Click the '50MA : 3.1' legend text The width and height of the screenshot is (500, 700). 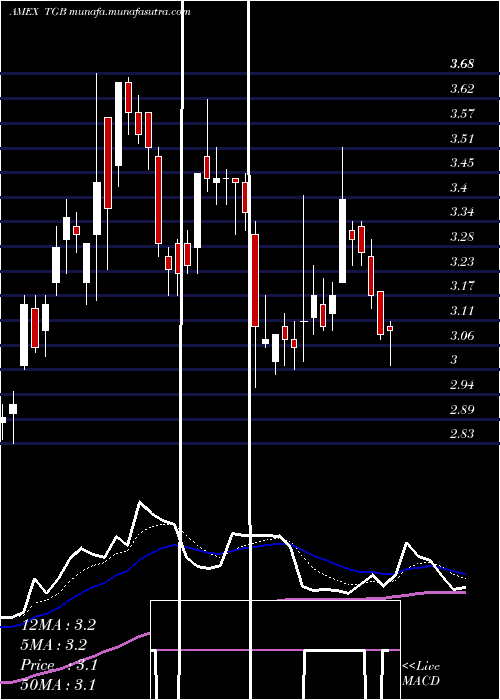coord(58,685)
